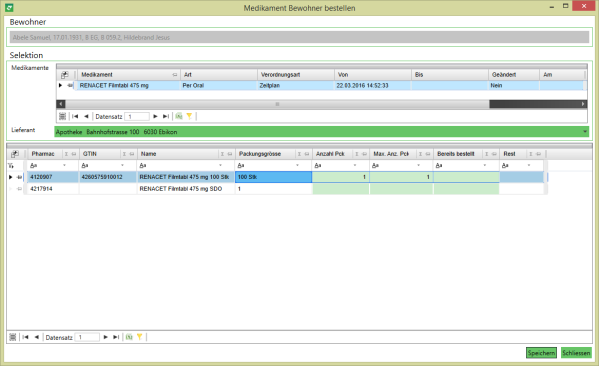Go to first record in Medikamente navigator
599x366 pixels.
tap(75, 117)
